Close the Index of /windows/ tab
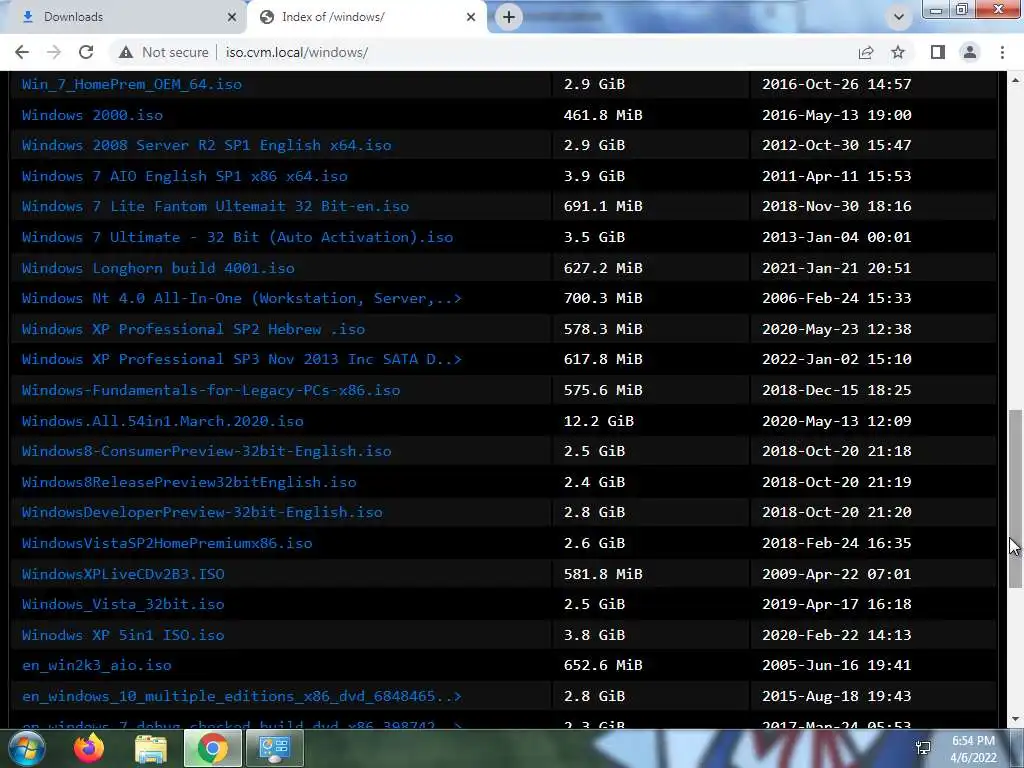The height and width of the screenshot is (768, 1024). click(471, 17)
